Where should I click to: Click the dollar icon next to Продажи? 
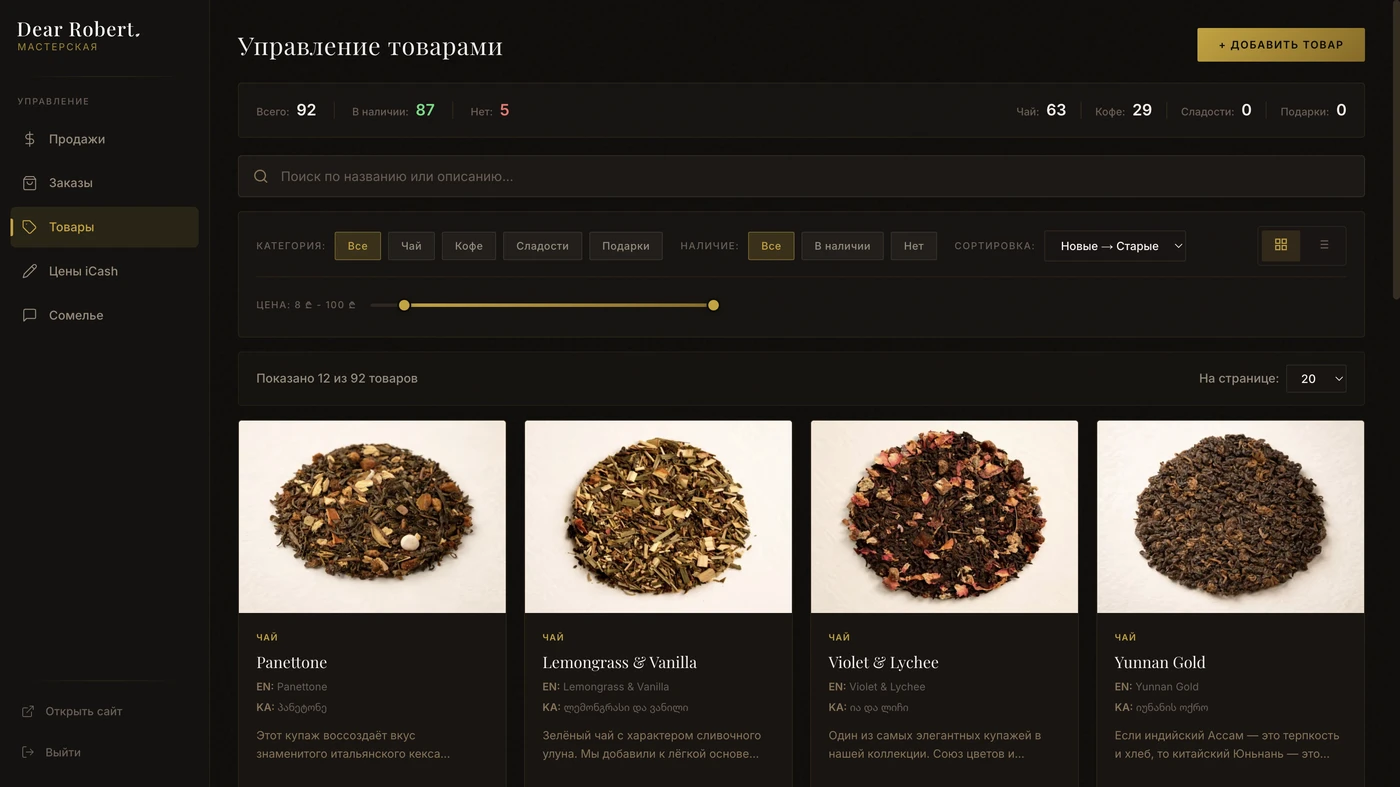[x=30, y=139]
